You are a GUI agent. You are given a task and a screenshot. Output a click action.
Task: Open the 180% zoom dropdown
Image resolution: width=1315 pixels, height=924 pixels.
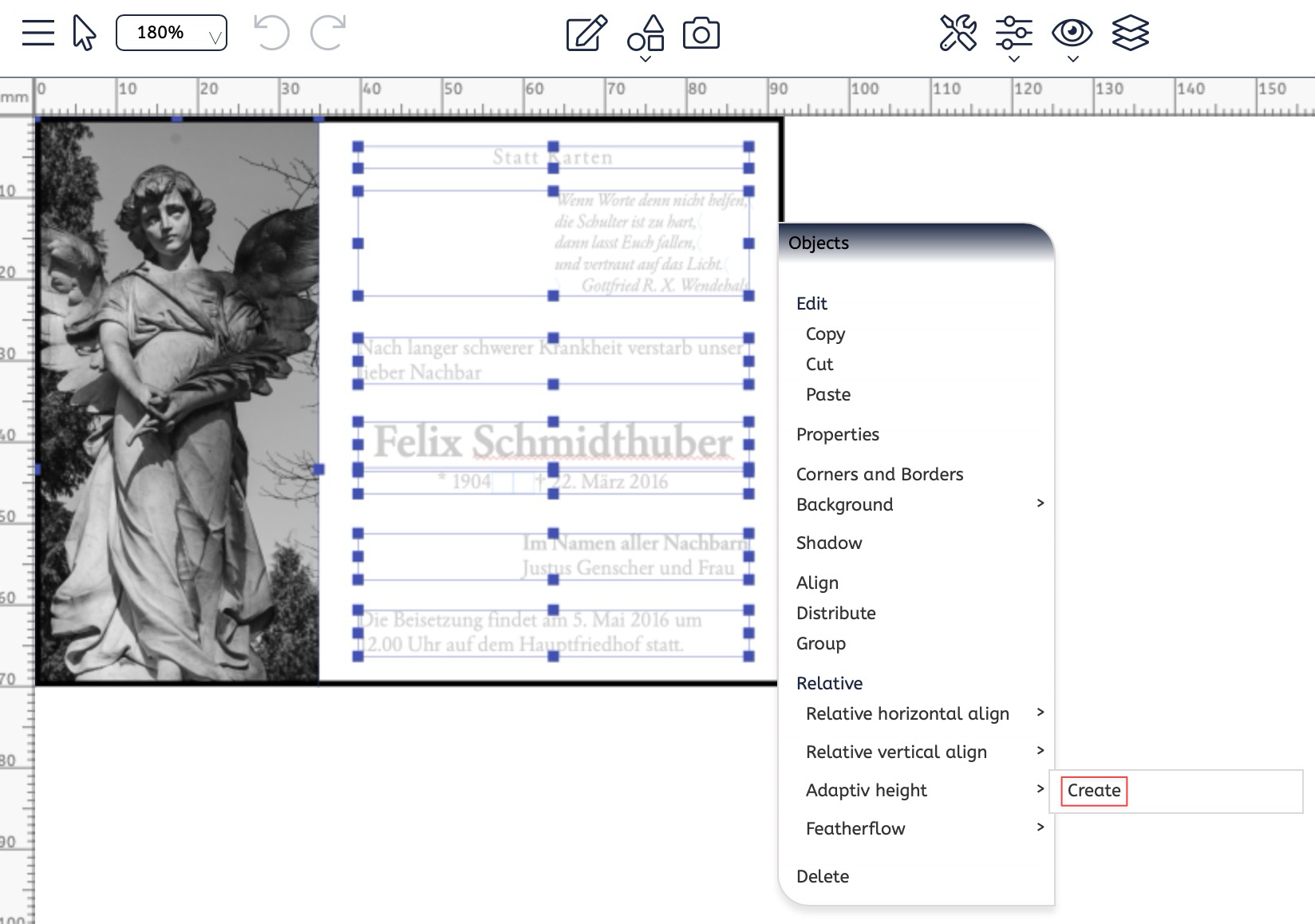tap(172, 33)
